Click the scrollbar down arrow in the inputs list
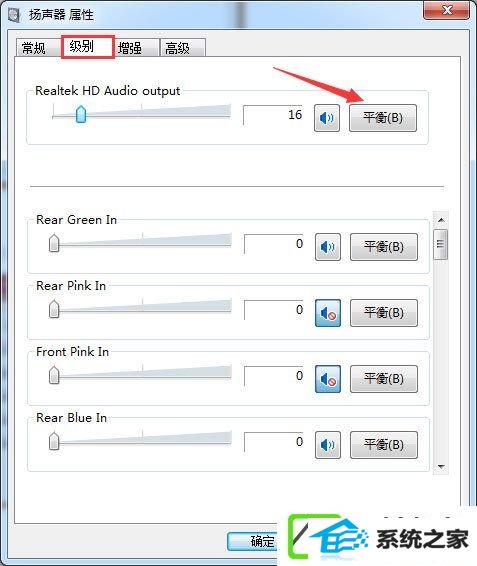This screenshot has height=566, width=477. coord(441,467)
